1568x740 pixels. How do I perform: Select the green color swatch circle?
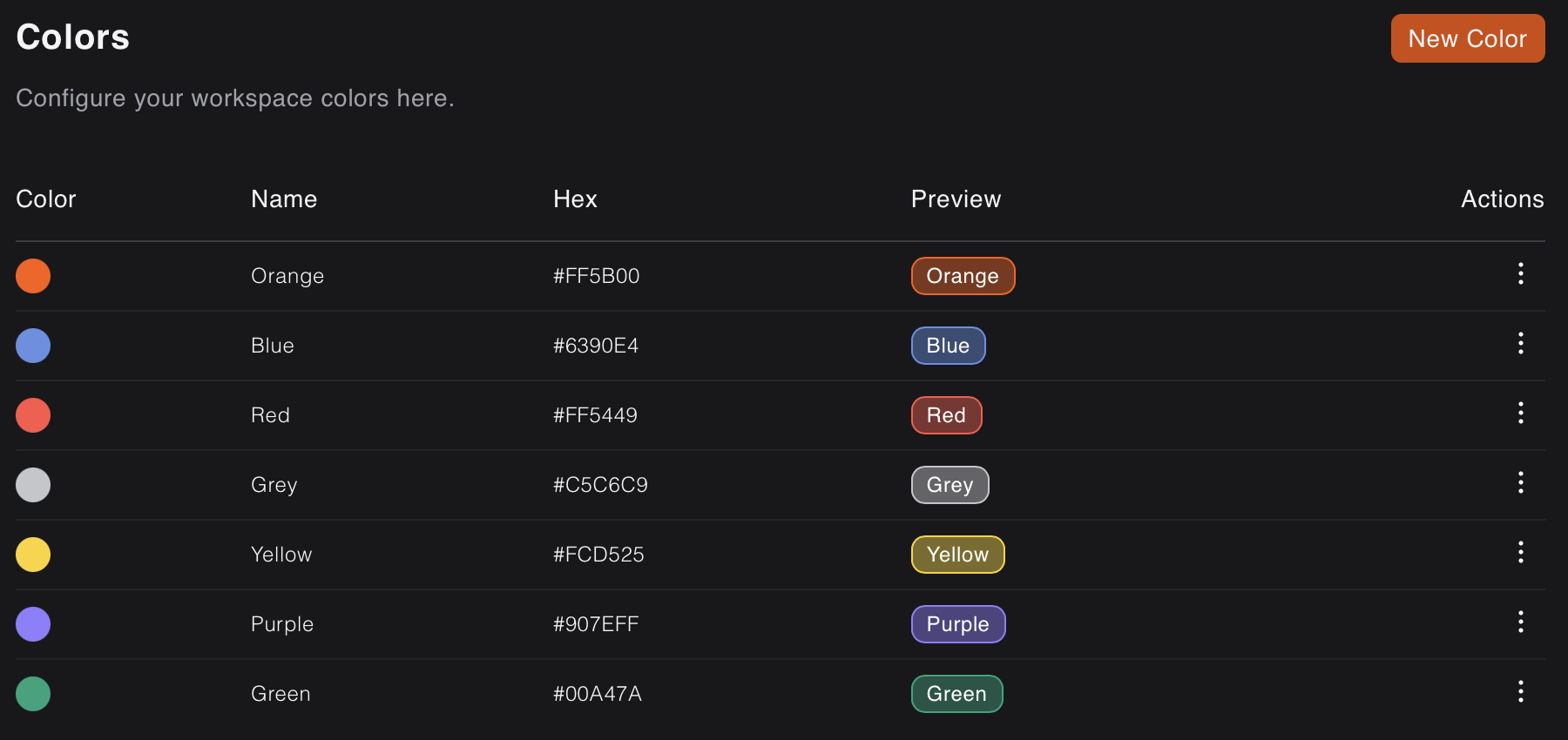click(x=33, y=694)
